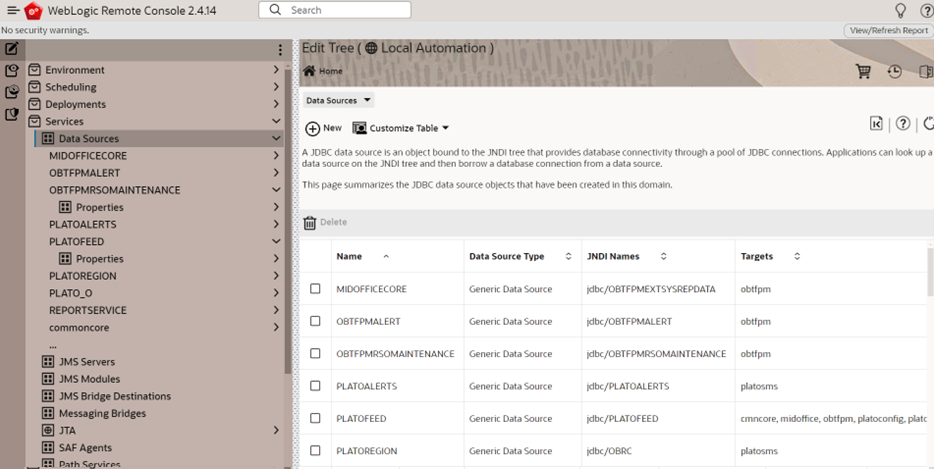Sort the table by Data Source Type
The image size is (936, 469).
coord(568,256)
